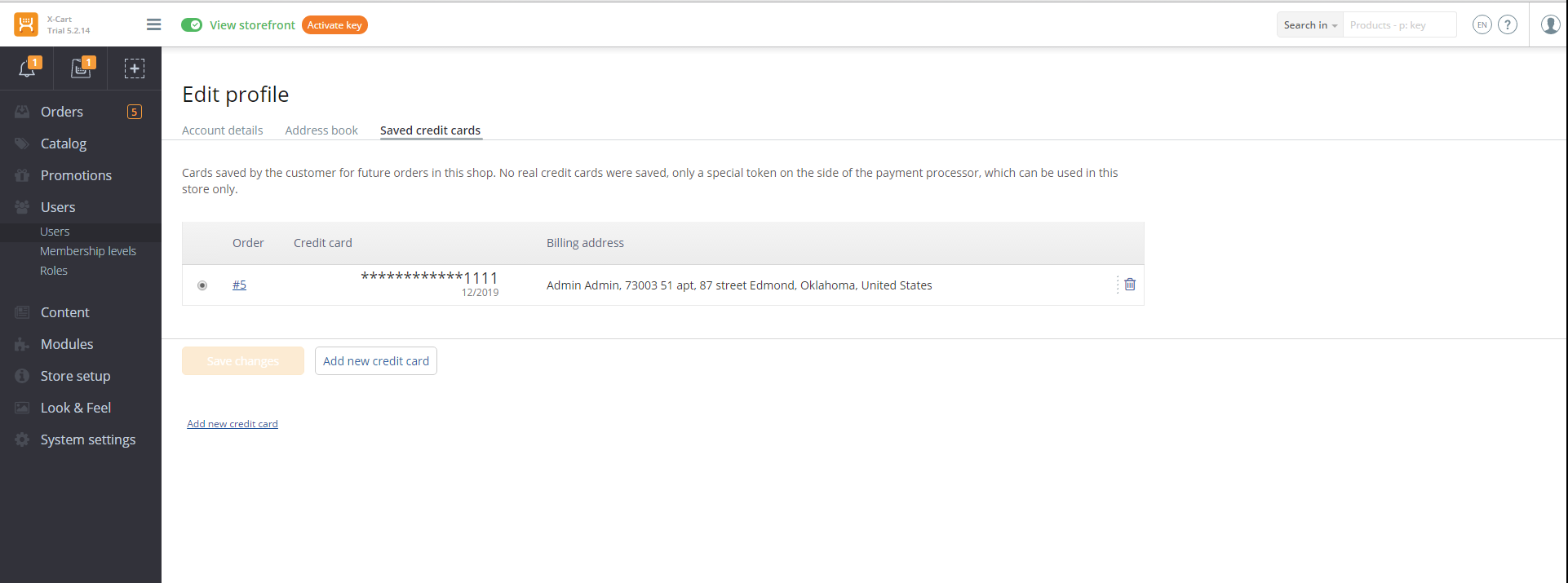Switch to Address book tab
The width and height of the screenshot is (1568, 583).
321,130
